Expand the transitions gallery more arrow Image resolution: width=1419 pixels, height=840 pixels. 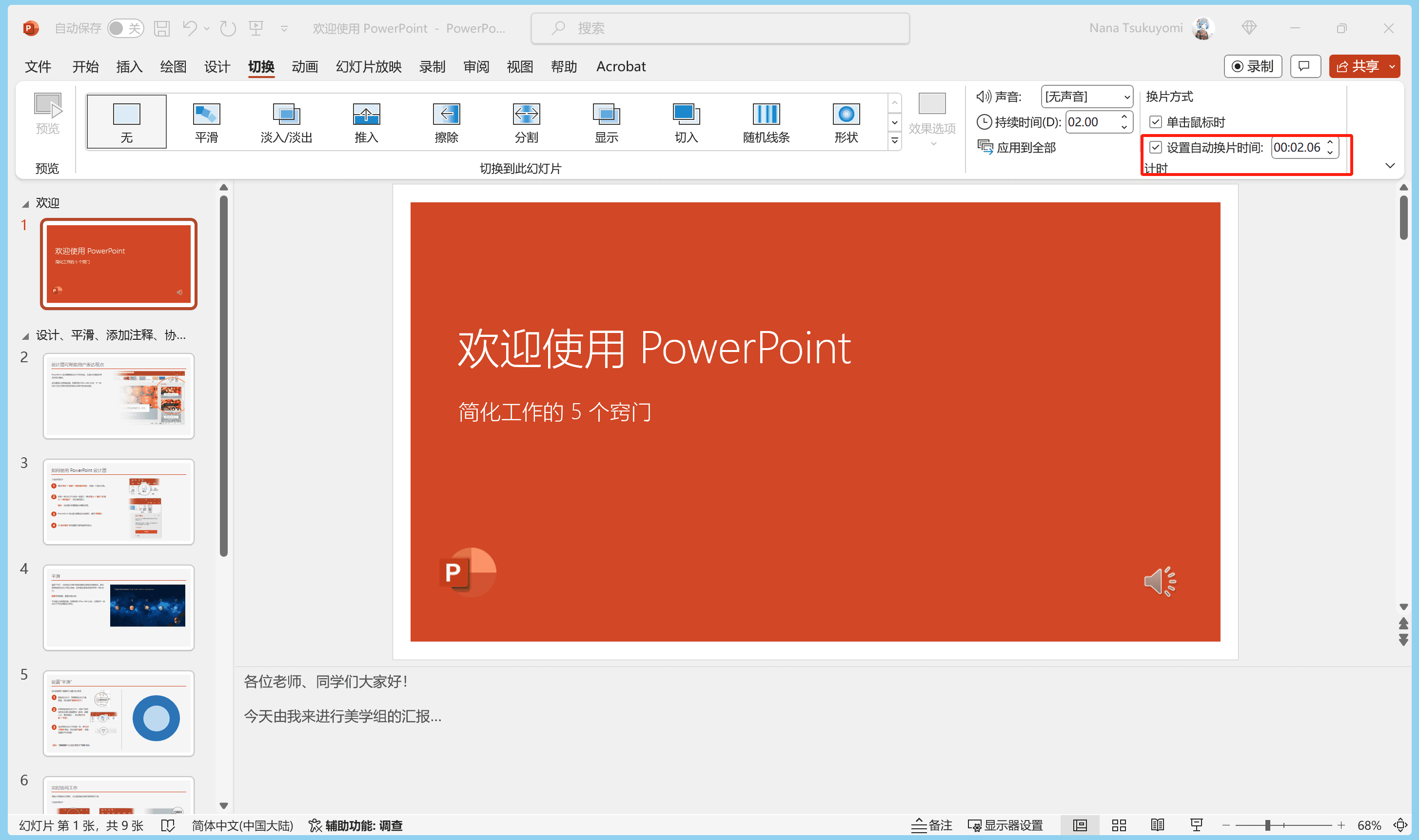tap(894, 141)
